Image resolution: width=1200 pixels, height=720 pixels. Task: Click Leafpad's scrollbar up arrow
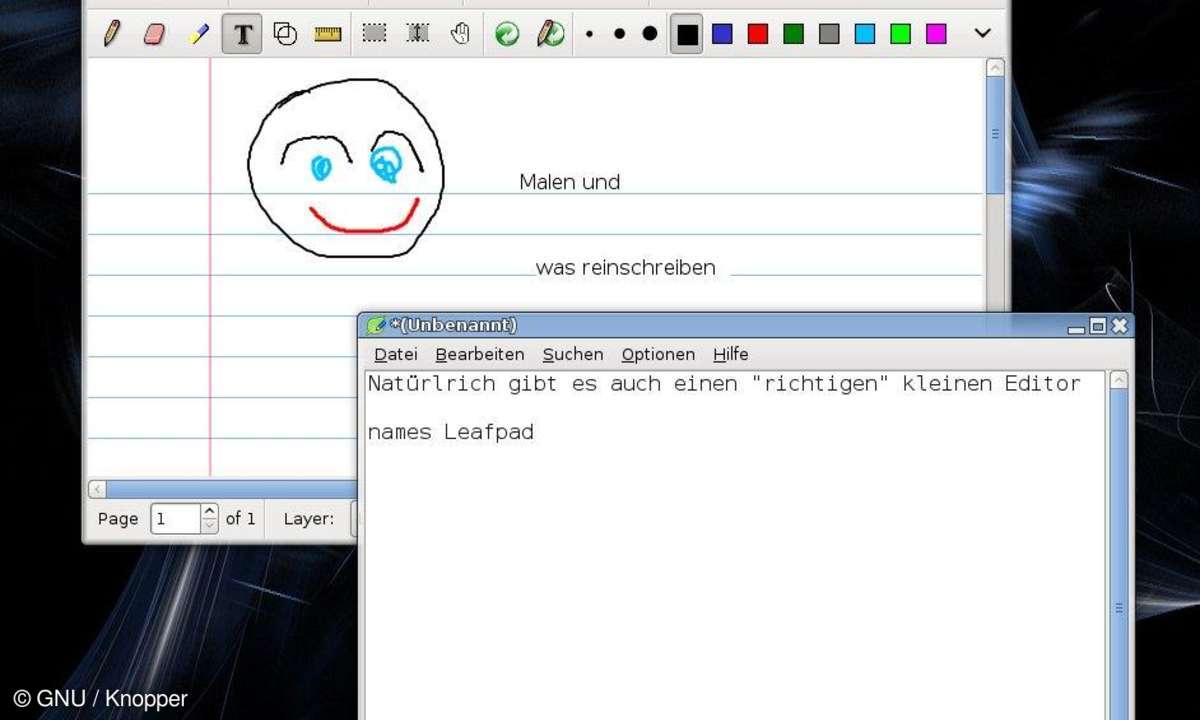(x=1119, y=380)
